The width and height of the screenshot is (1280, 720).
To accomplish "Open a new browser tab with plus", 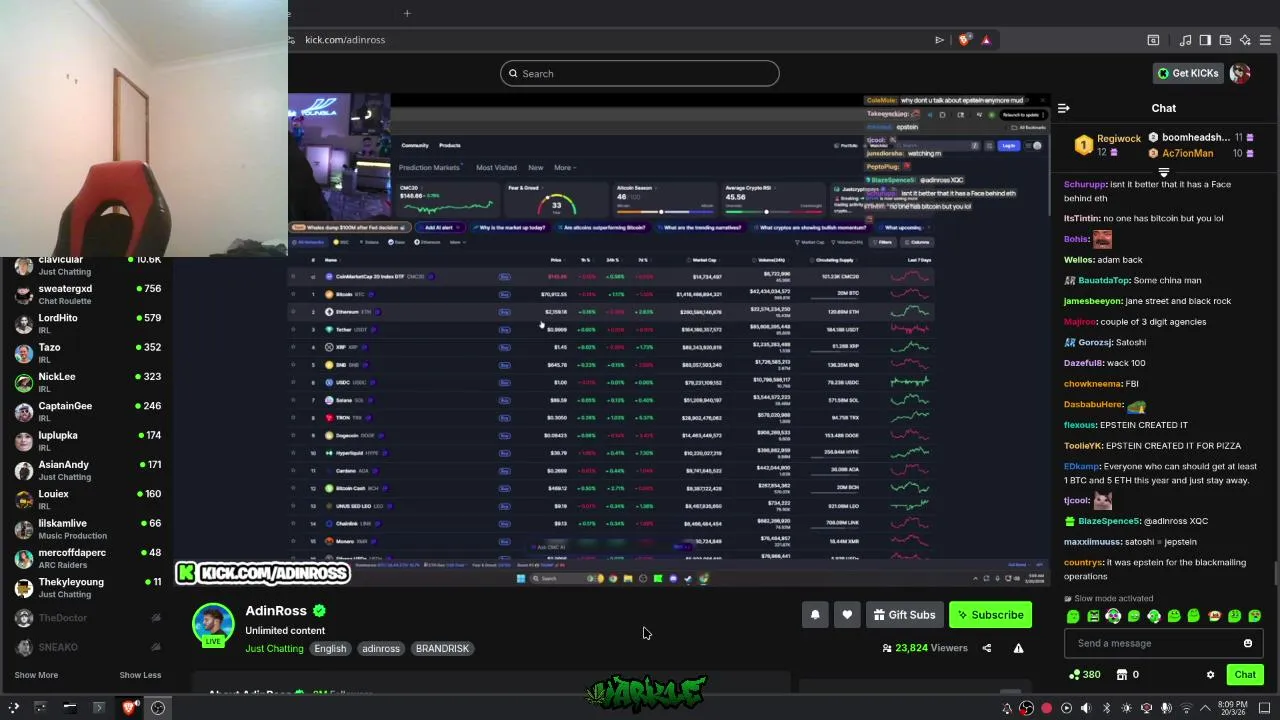I will (407, 13).
